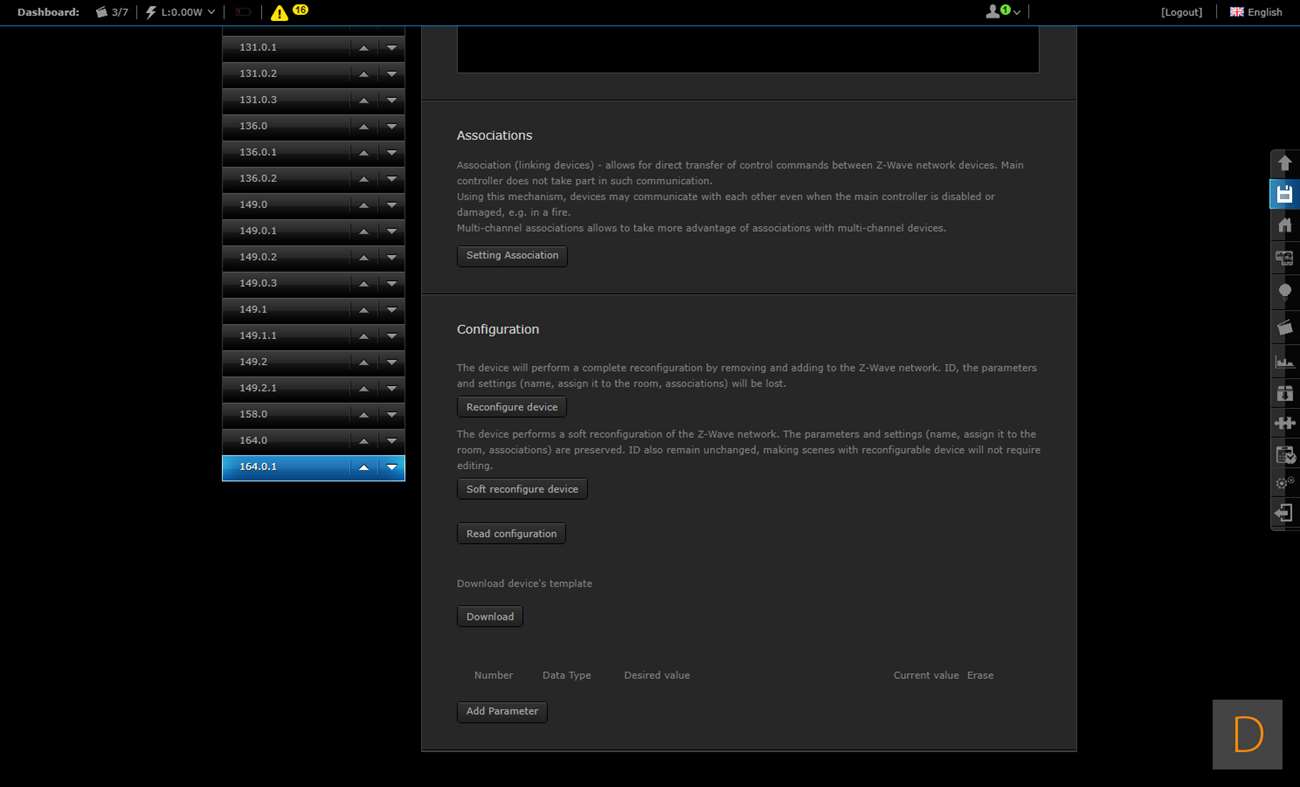
Task: Click the puzzle piece plugins sidebar icon
Action: [x=1285, y=423]
